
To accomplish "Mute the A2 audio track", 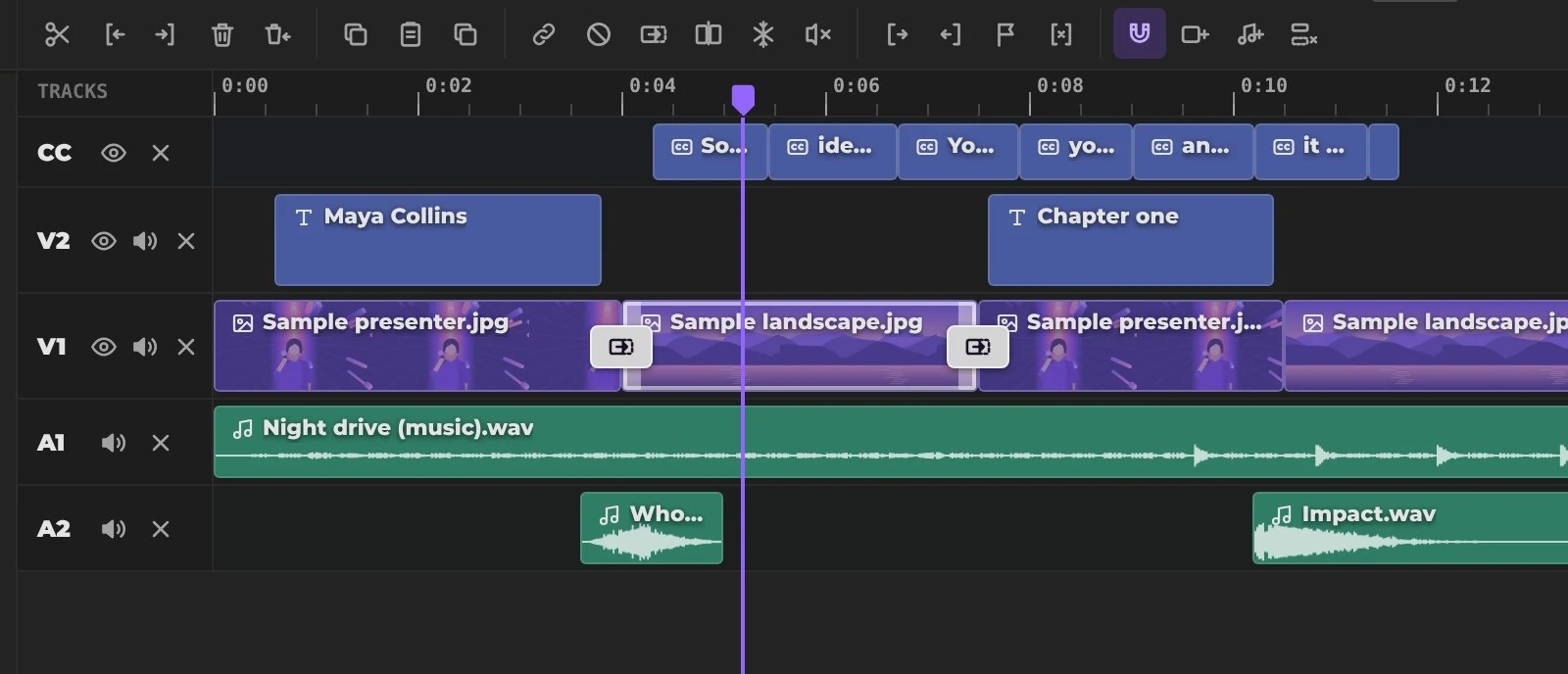I will [x=114, y=529].
